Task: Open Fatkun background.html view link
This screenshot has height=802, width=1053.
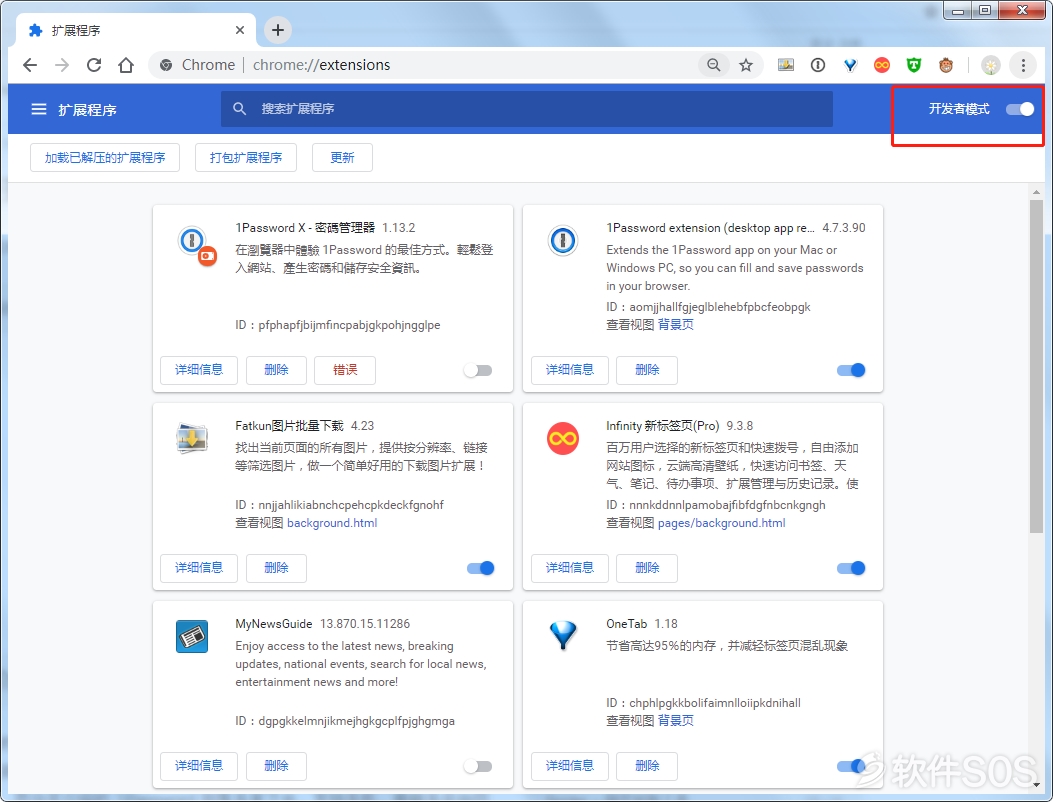Action: pos(332,523)
